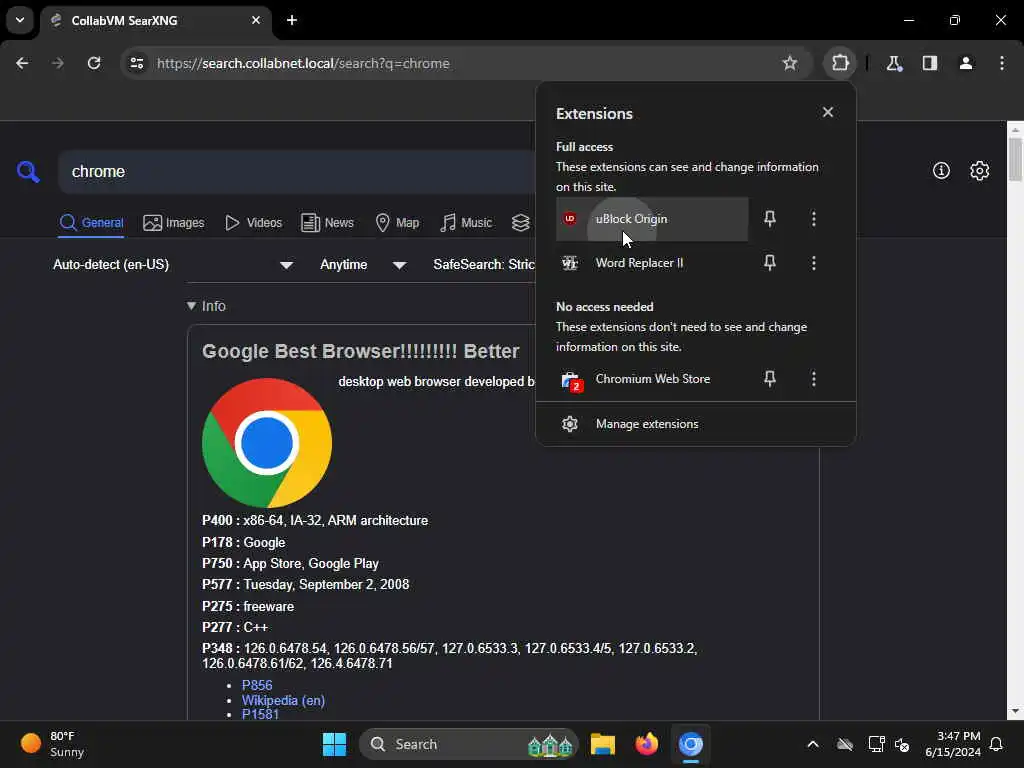Screen dimensions: 1024x768
Task: Open the Auto-detect (en-US) language dropdown
Action: [173, 264]
